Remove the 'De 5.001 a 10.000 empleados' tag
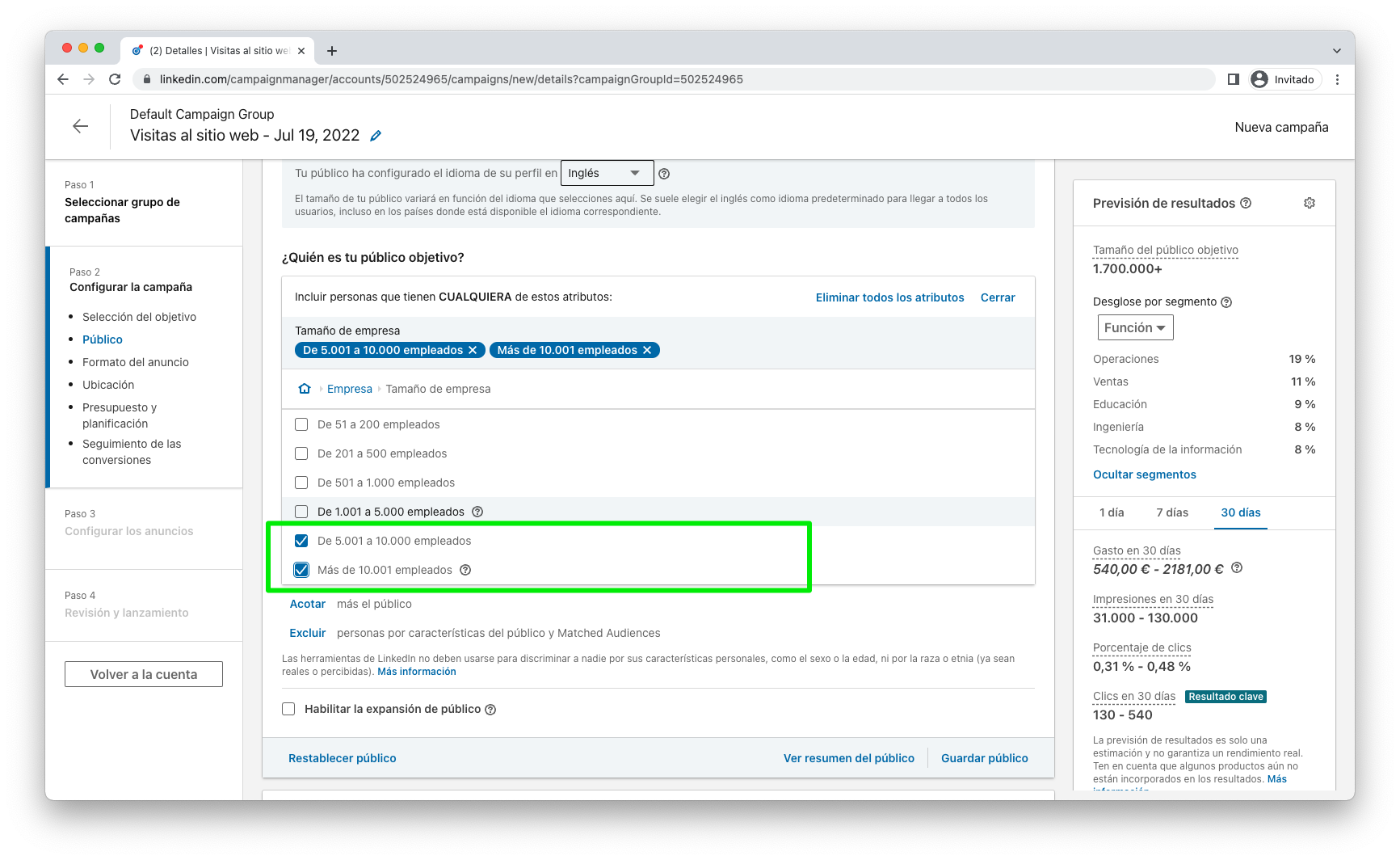Image resolution: width=1400 pixels, height=860 pixels. click(x=473, y=350)
